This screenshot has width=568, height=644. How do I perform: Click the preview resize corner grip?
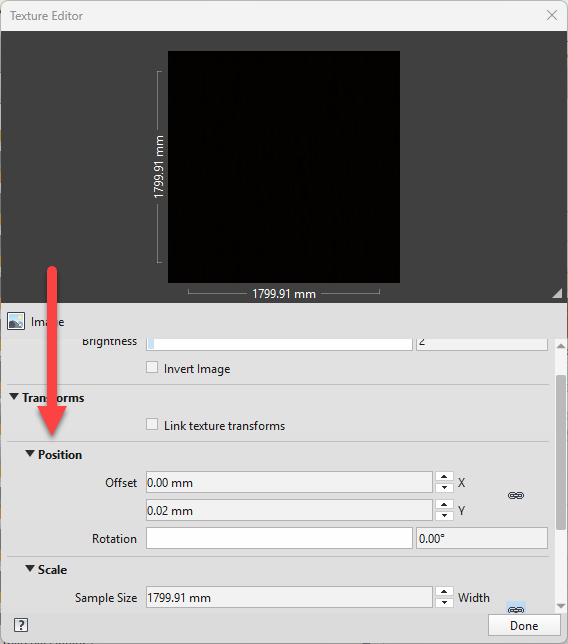point(557,293)
